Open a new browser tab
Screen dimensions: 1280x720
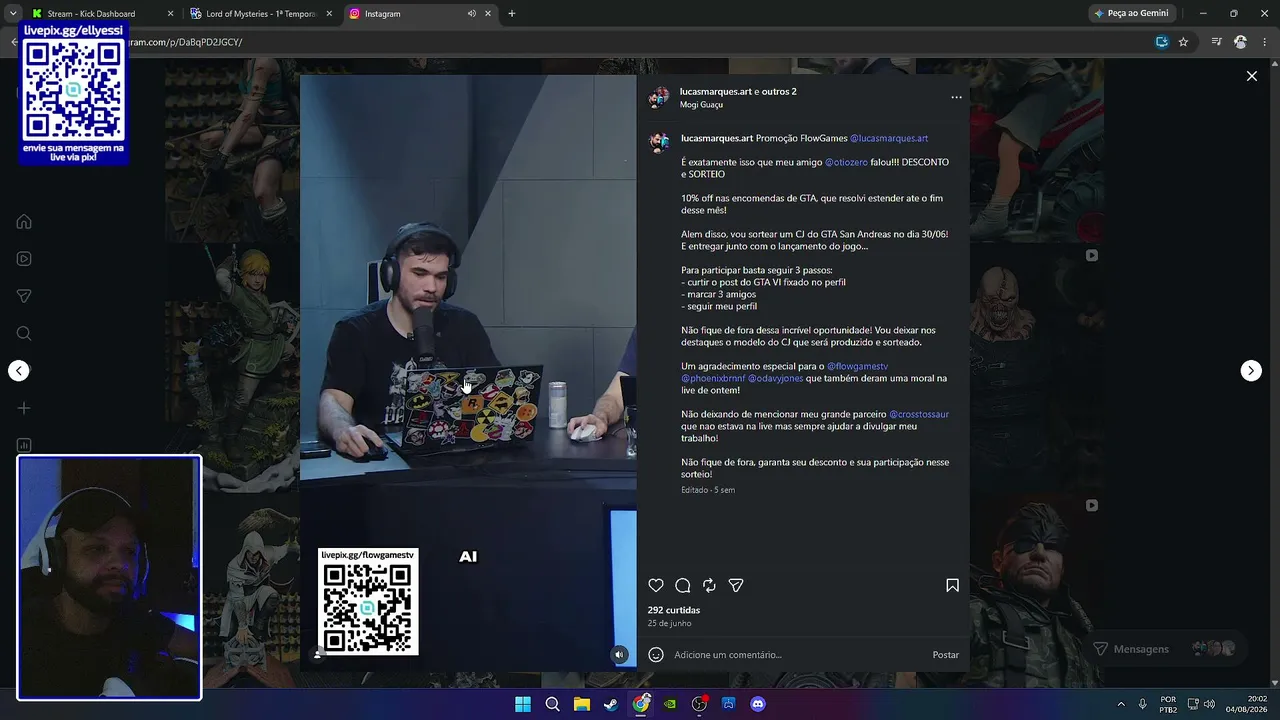pos(512,14)
